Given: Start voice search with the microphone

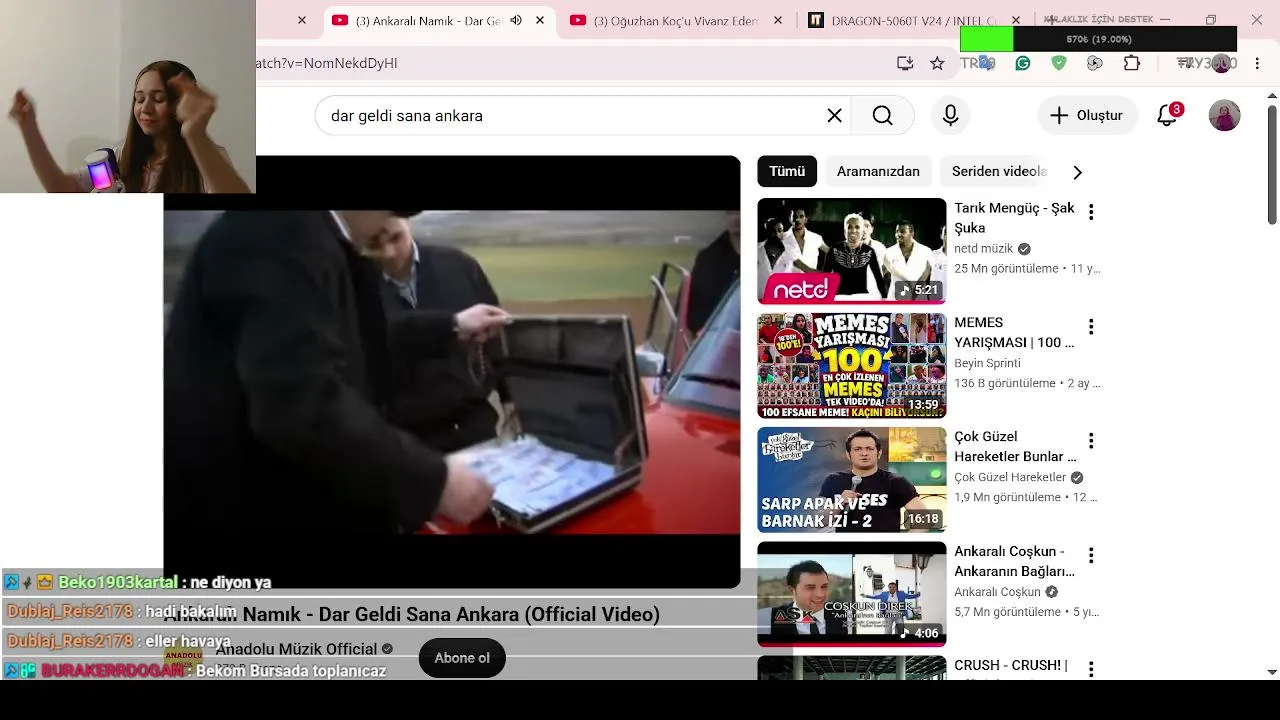Looking at the screenshot, I should click(x=950, y=116).
